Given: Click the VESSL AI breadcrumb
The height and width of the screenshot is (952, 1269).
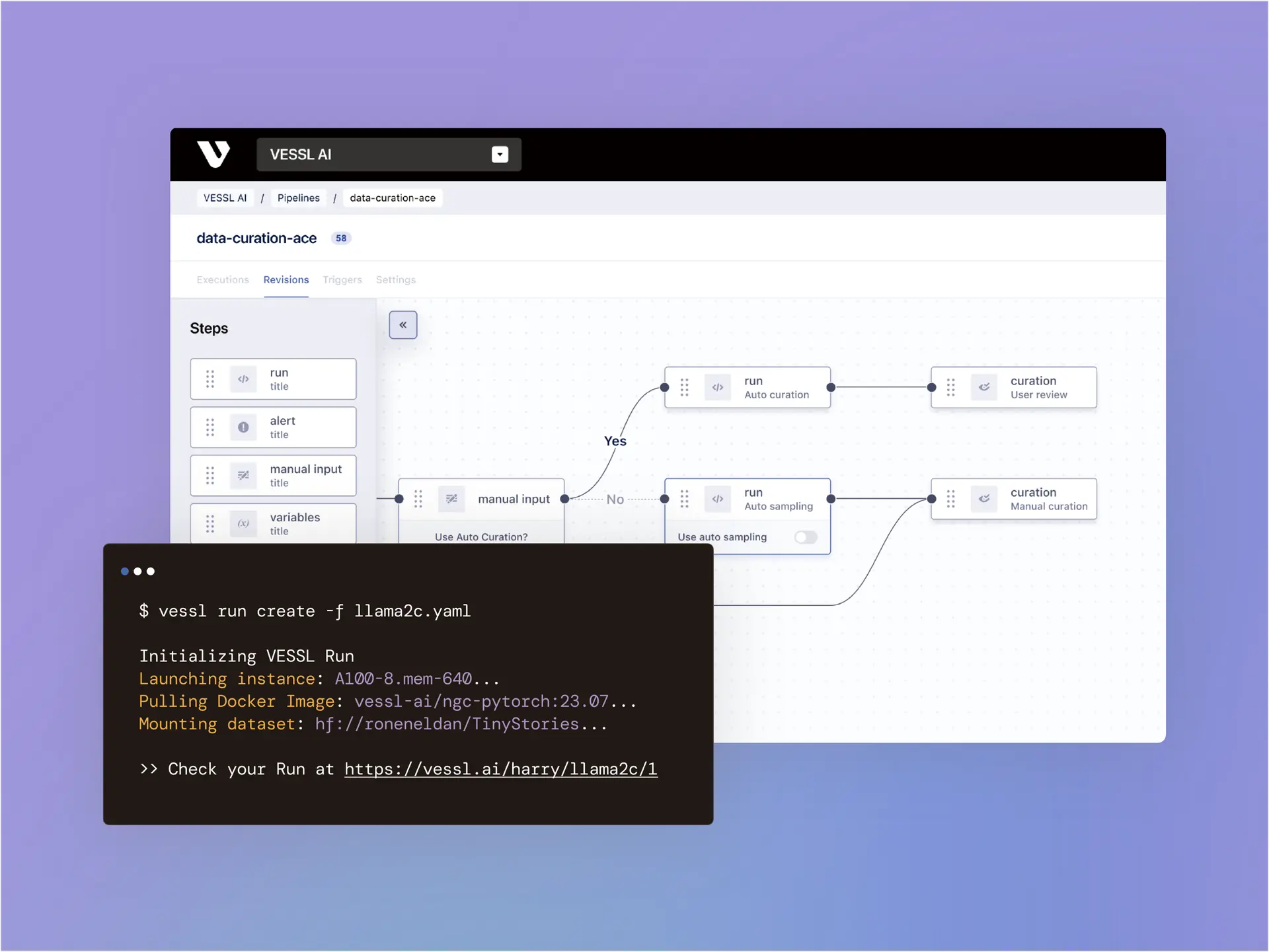Looking at the screenshot, I should (225, 198).
